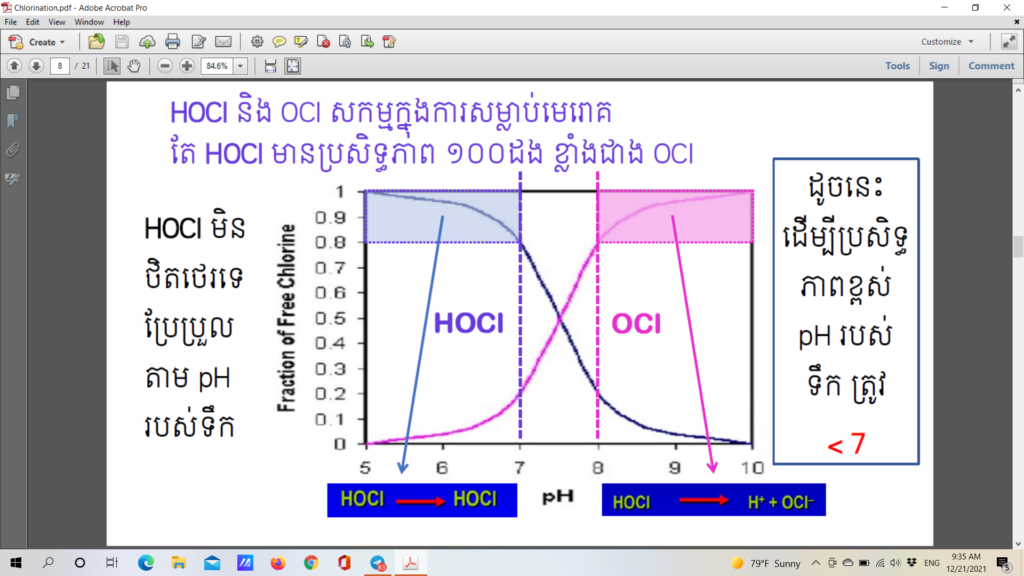The height and width of the screenshot is (576, 1024).
Task: Open the Bookmarks panel
Action: 13,121
